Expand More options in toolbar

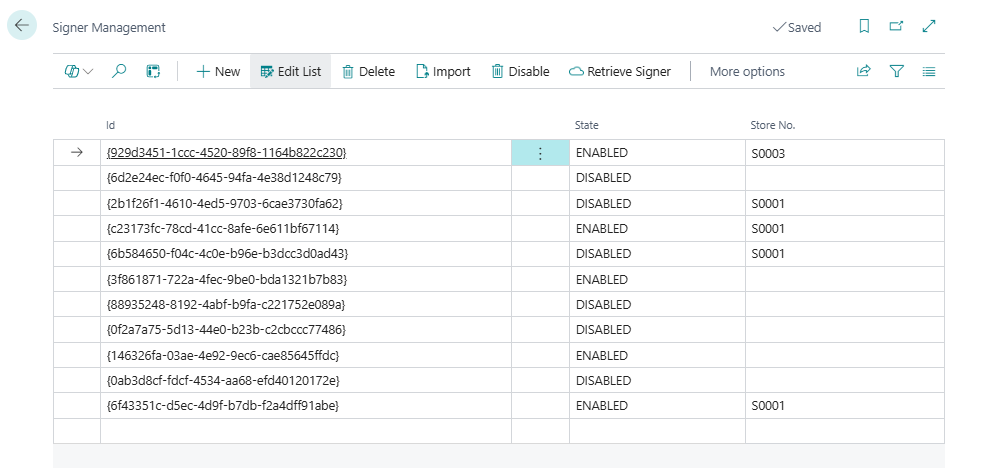click(747, 71)
